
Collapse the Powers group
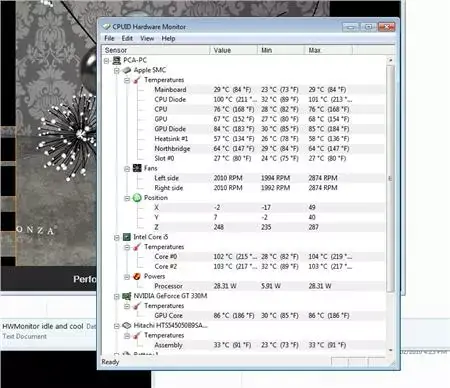[x=127, y=277]
